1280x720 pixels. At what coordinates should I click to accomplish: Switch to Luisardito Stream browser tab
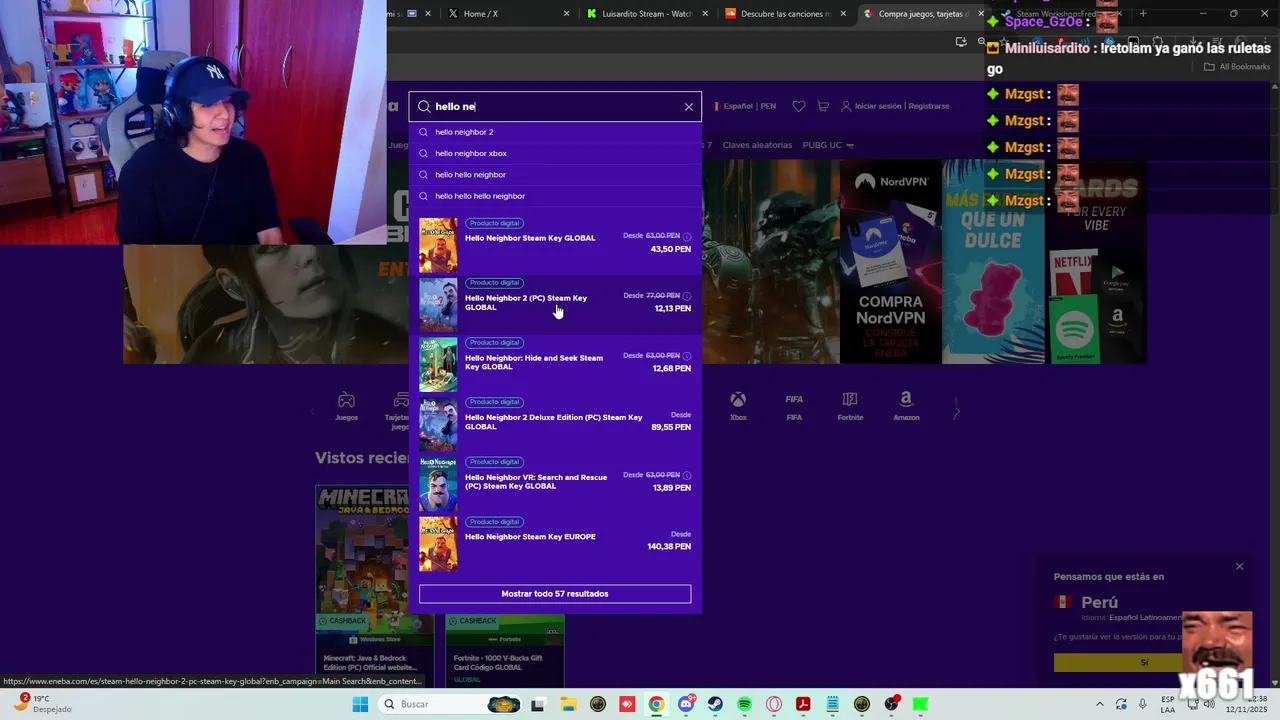pos(647,14)
